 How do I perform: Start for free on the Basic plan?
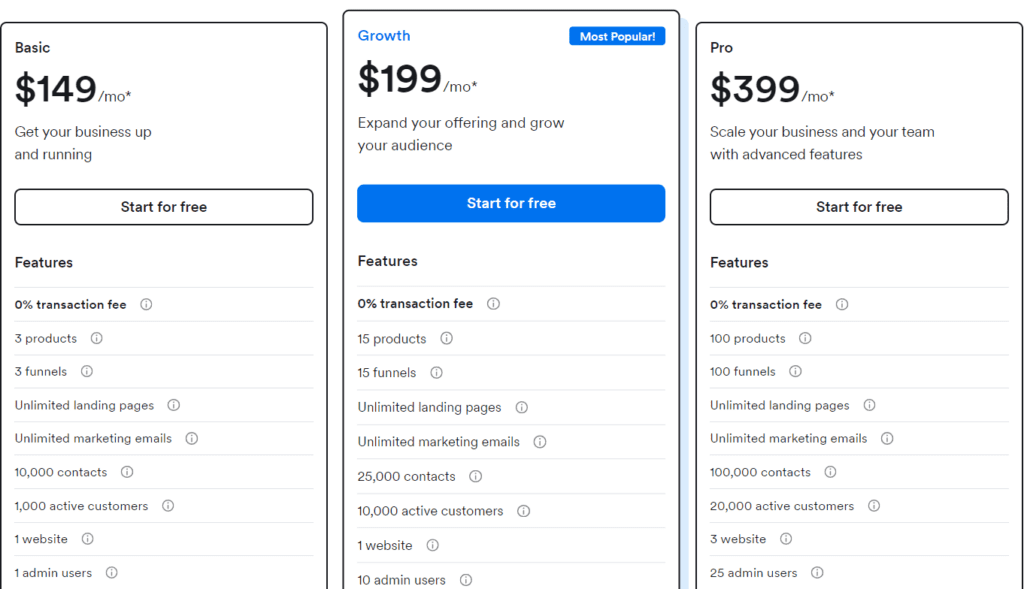tap(163, 207)
